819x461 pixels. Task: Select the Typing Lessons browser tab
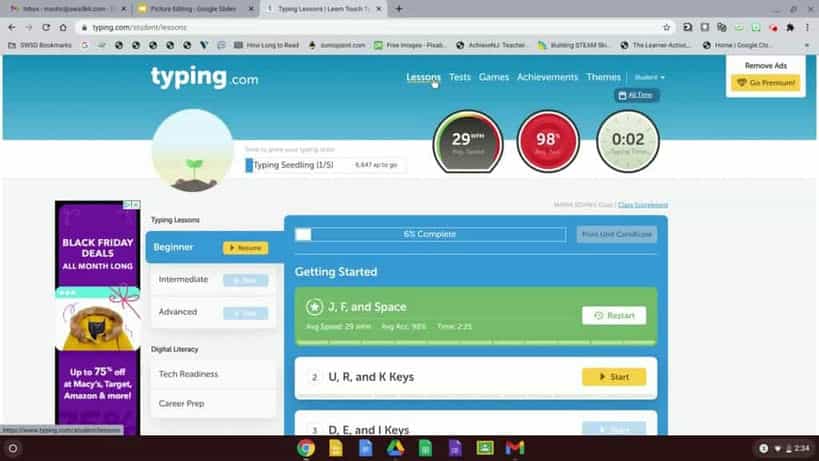click(x=323, y=9)
